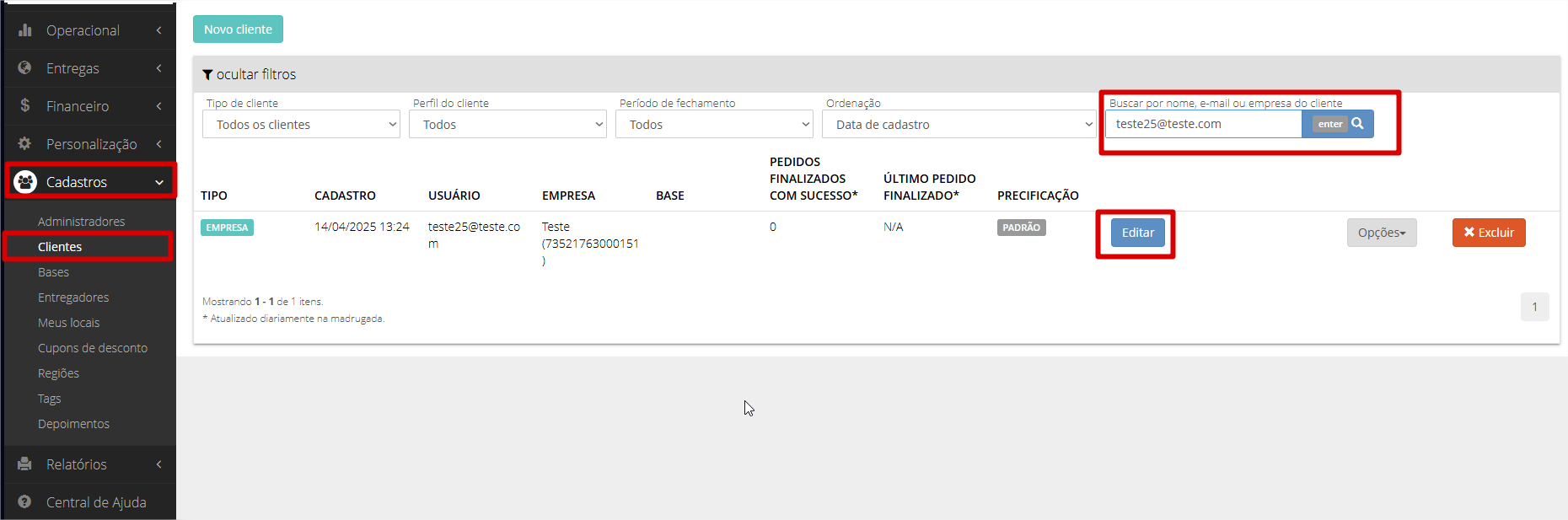
Task: Click the Financeiro dollar sign icon
Action: [x=25, y=105]
